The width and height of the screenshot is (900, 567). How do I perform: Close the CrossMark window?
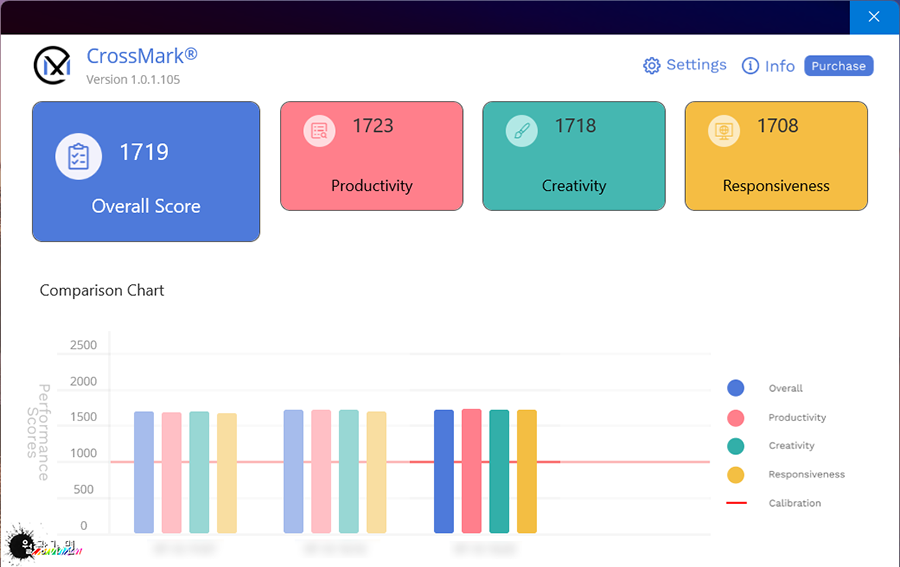874,17
